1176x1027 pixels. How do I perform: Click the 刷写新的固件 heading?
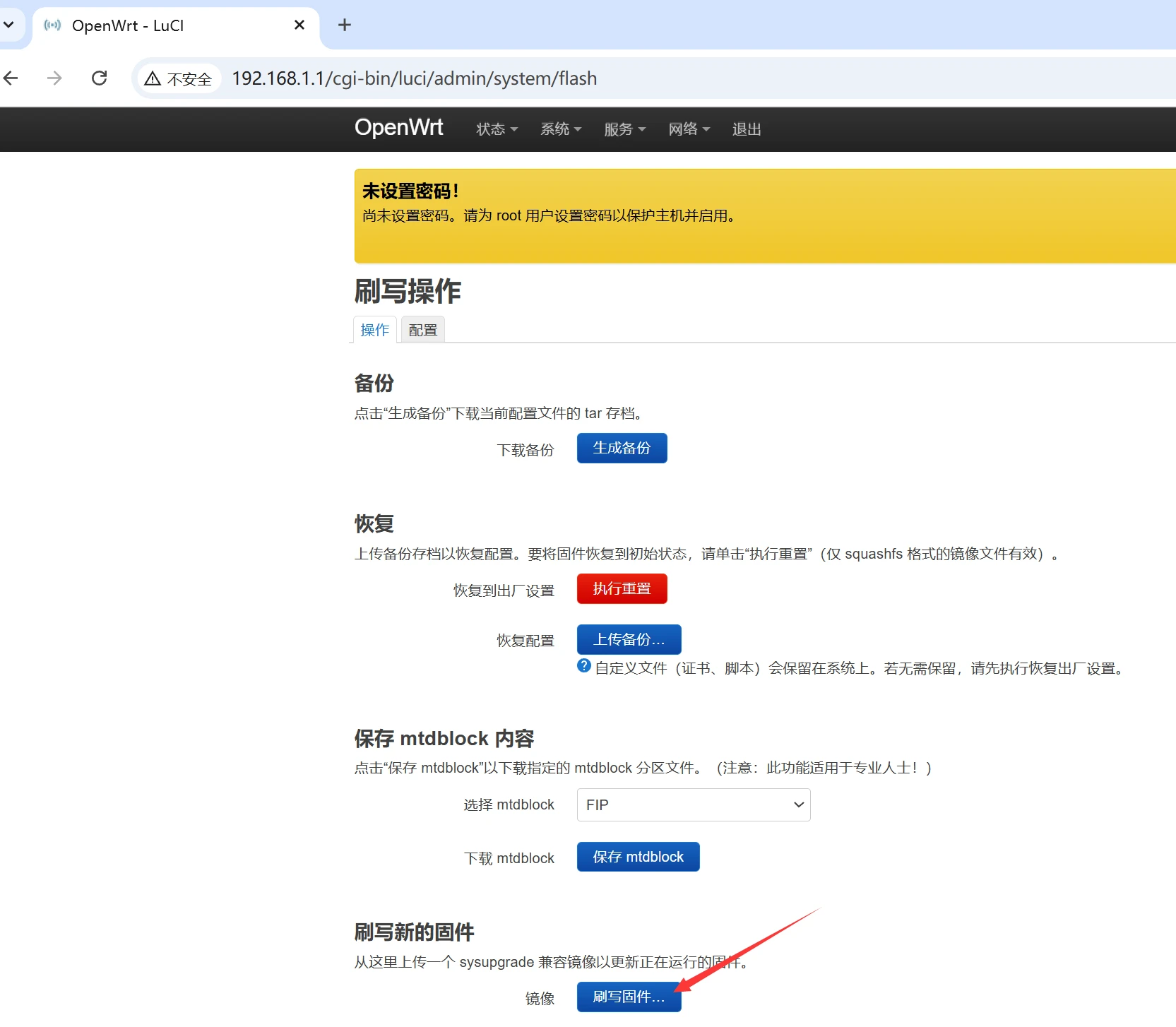[x=415, y=932]
